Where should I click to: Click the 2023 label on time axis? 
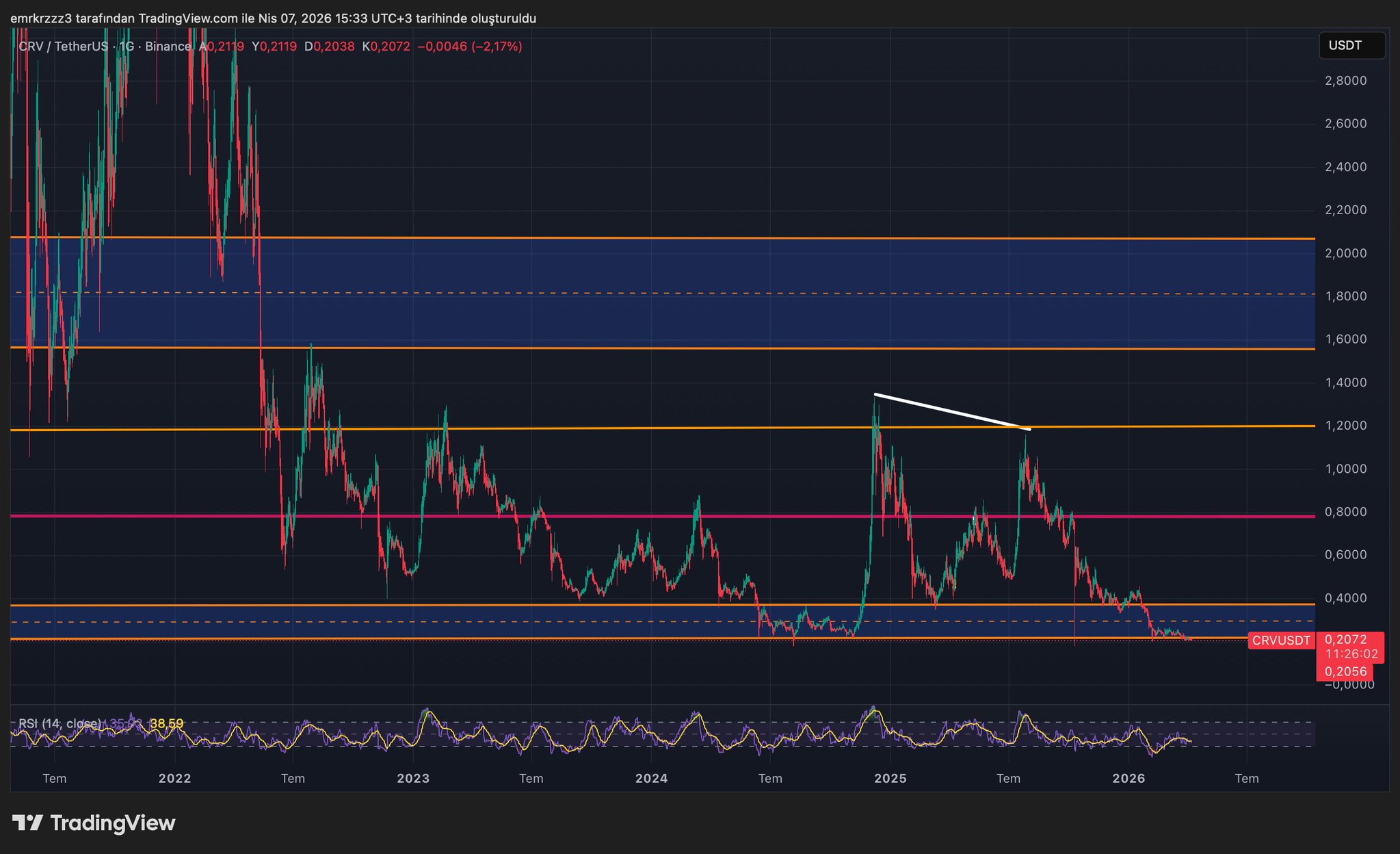tap(413, 778)
